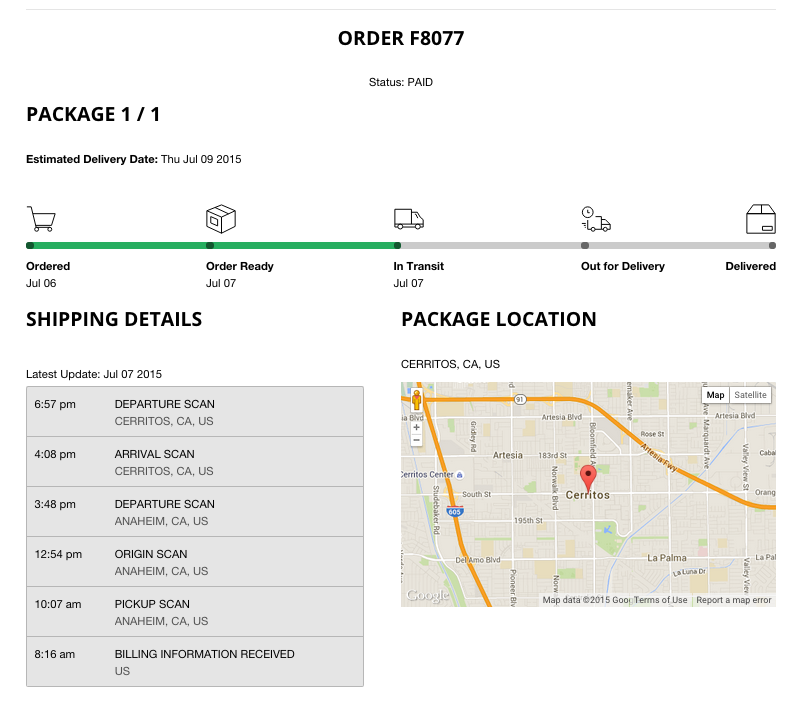
Task: Click Report a map error link
Action: [x=733, y=600]
